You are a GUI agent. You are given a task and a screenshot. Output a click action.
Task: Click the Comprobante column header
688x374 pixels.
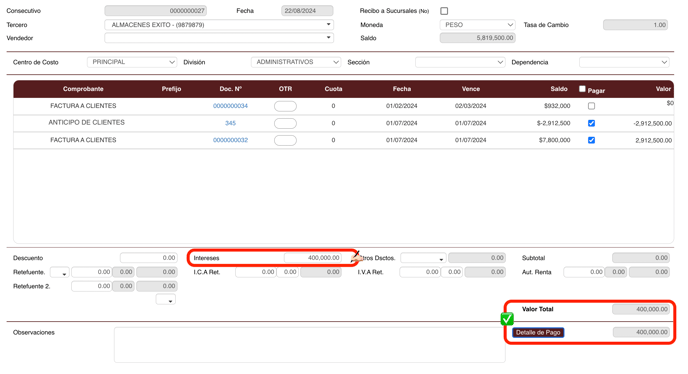click(x=83, y=89)
